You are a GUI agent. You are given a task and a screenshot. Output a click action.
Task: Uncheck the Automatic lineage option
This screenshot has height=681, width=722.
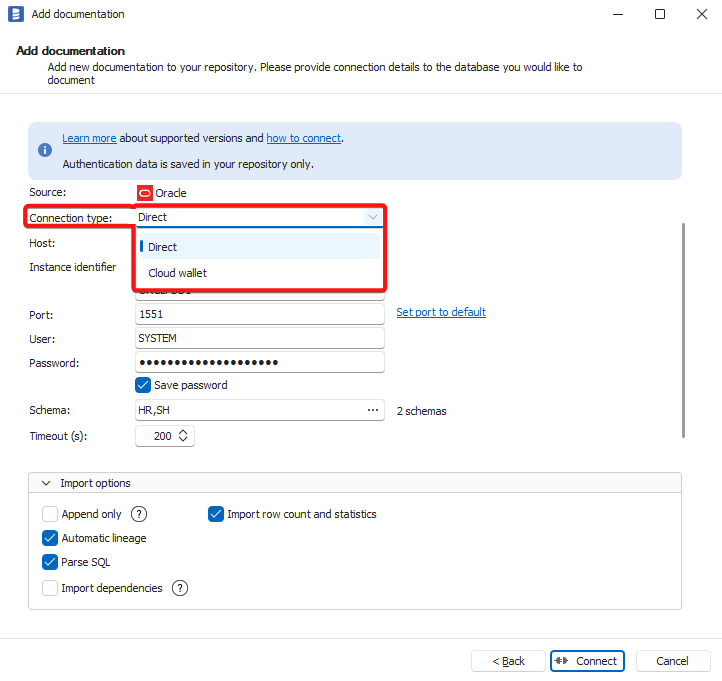coord(50,538)
